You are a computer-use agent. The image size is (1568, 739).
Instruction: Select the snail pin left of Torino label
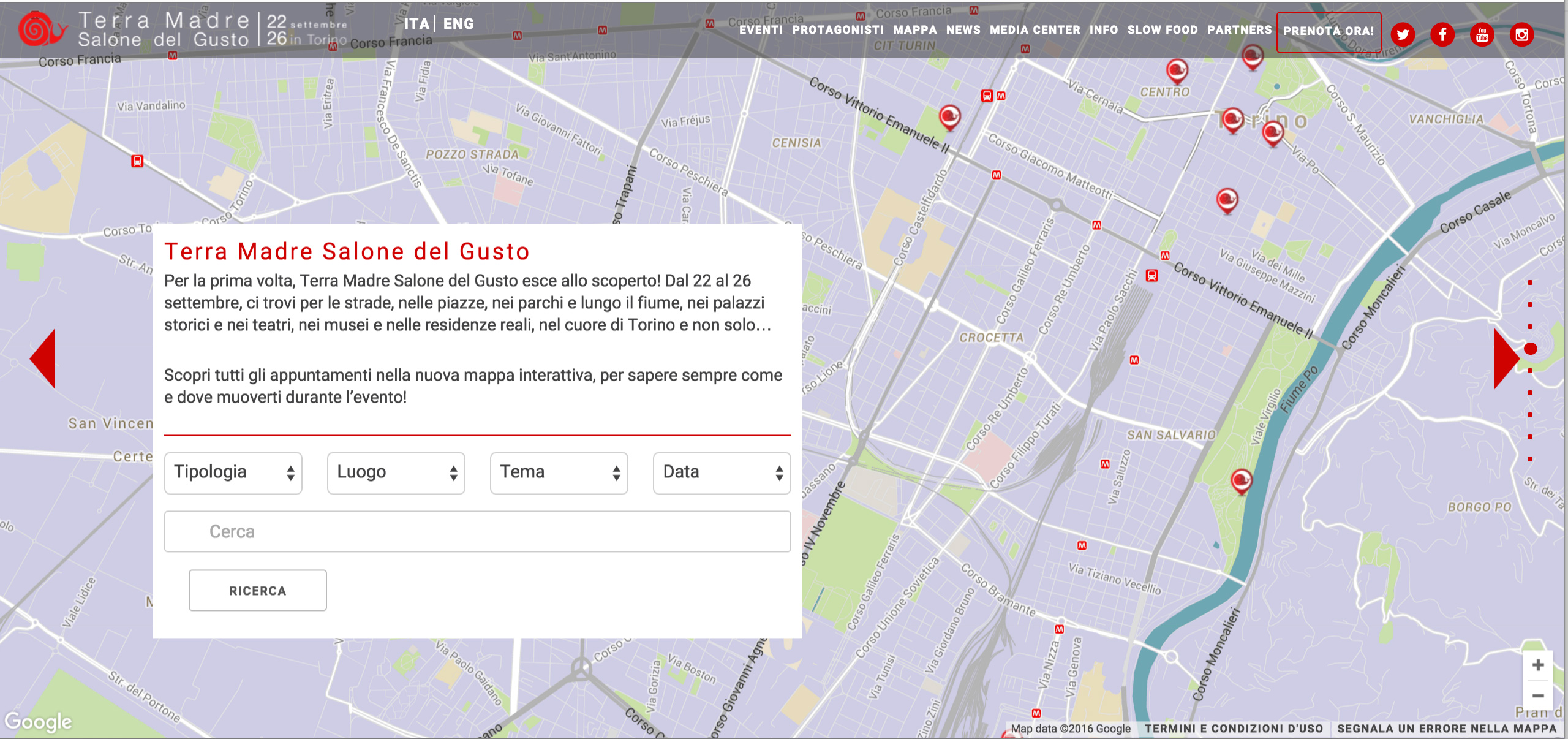(x=1232, y=120)
